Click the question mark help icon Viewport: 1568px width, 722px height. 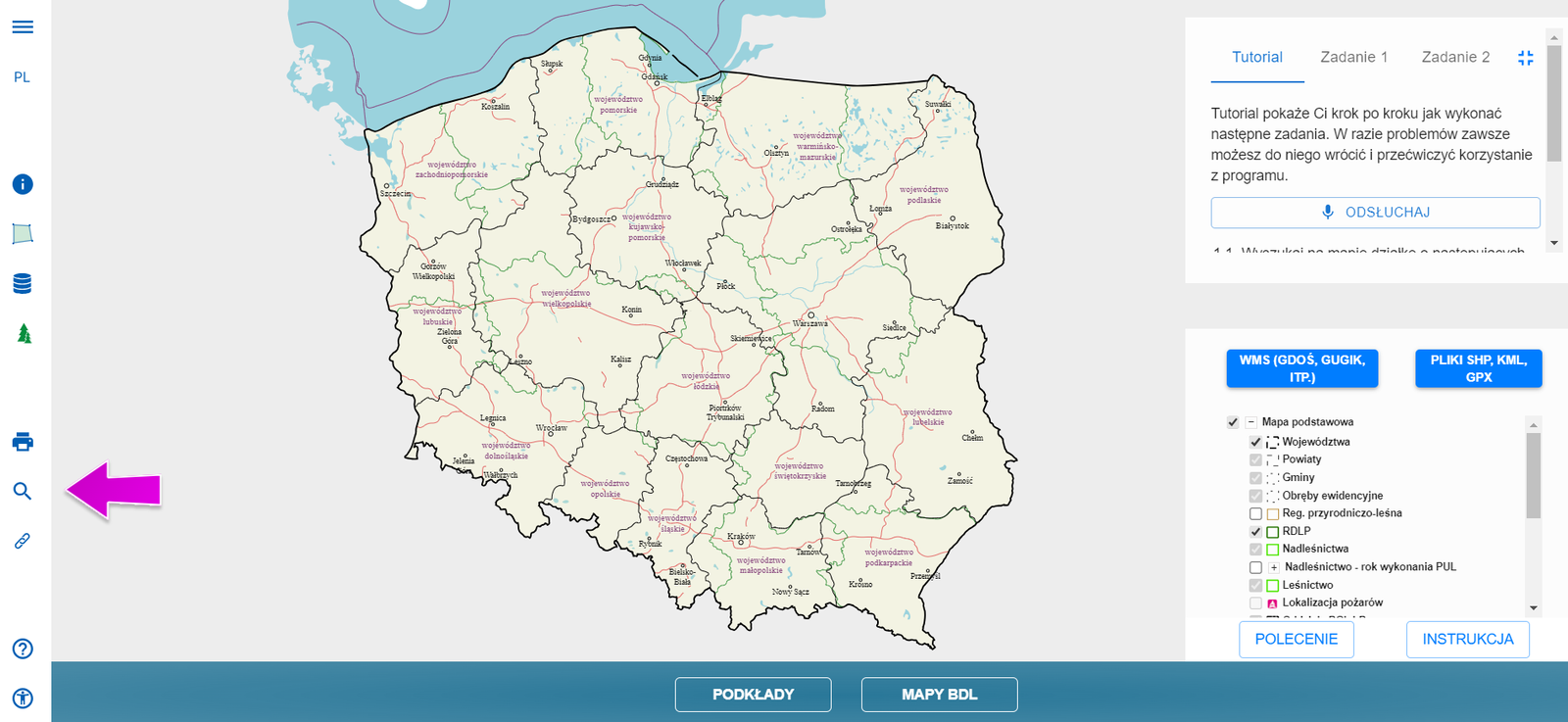coord(23,649)
